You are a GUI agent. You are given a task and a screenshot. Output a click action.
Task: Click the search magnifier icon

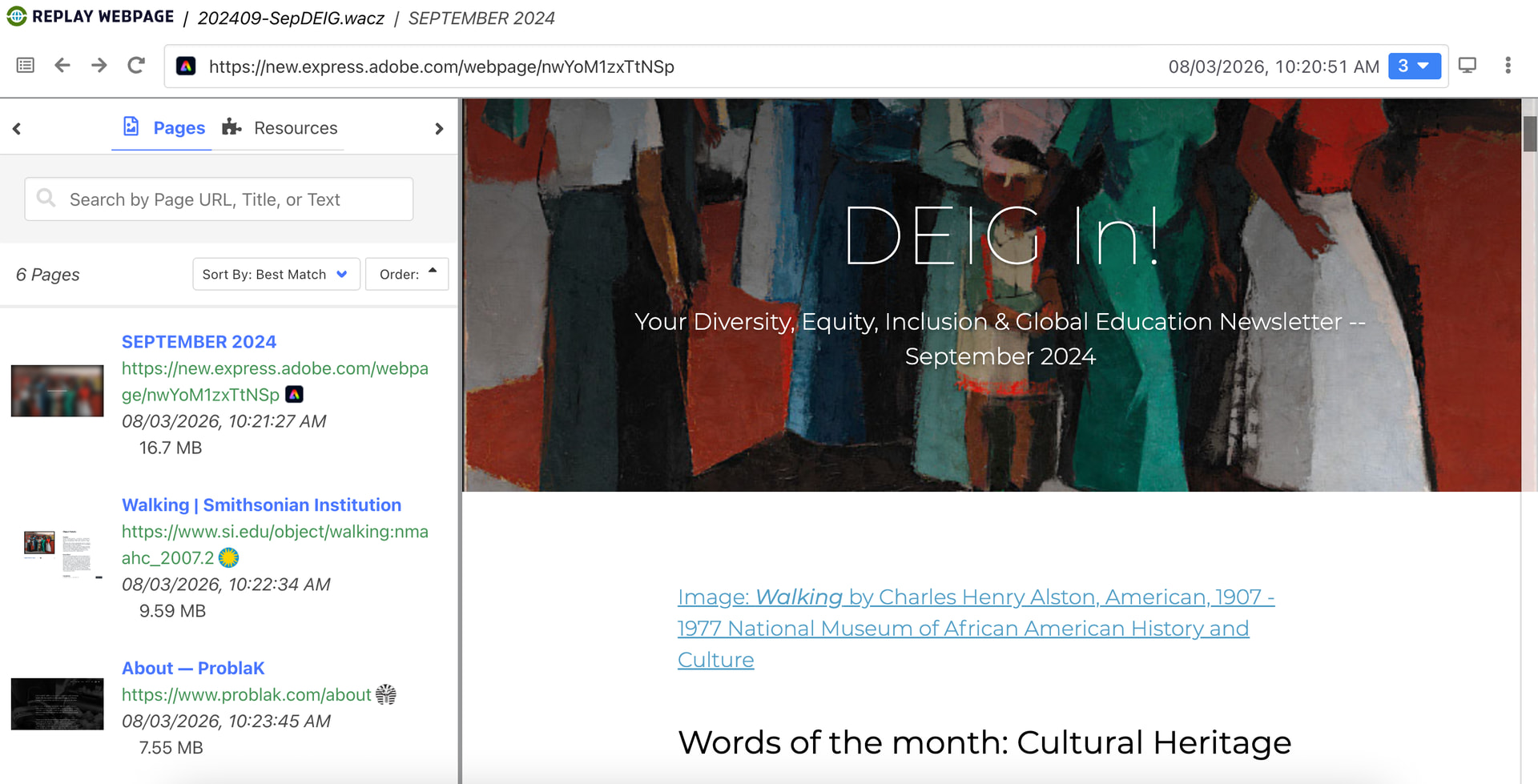46,198
